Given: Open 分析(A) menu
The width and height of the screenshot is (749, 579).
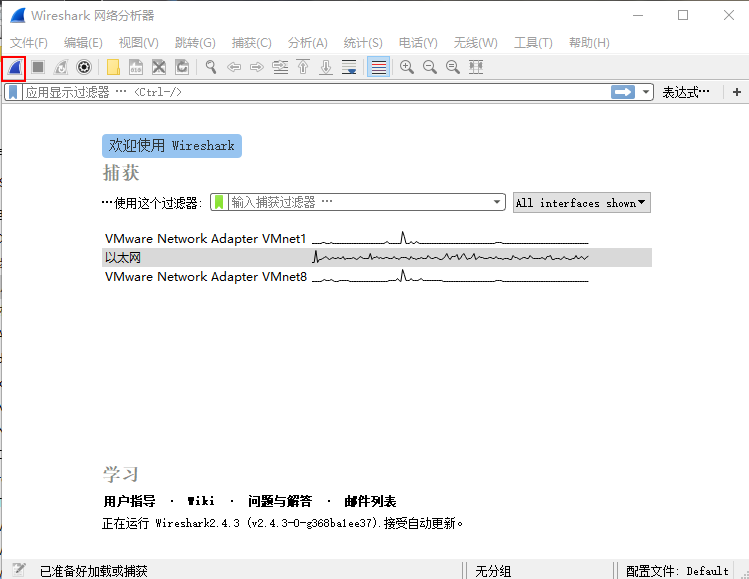Looking at the screenshot, I should (x=307, y=43).
